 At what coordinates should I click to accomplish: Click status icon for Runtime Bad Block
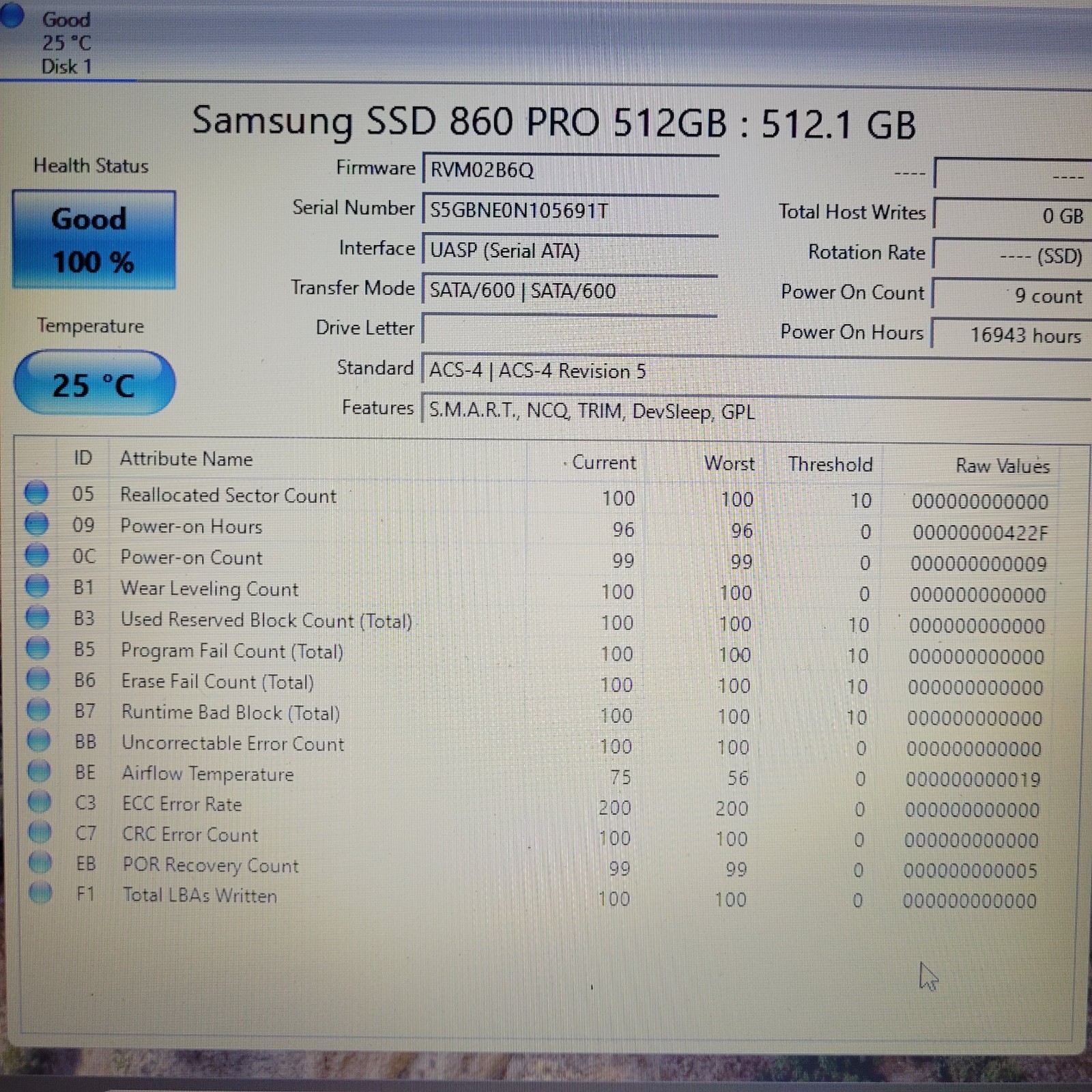38,710
